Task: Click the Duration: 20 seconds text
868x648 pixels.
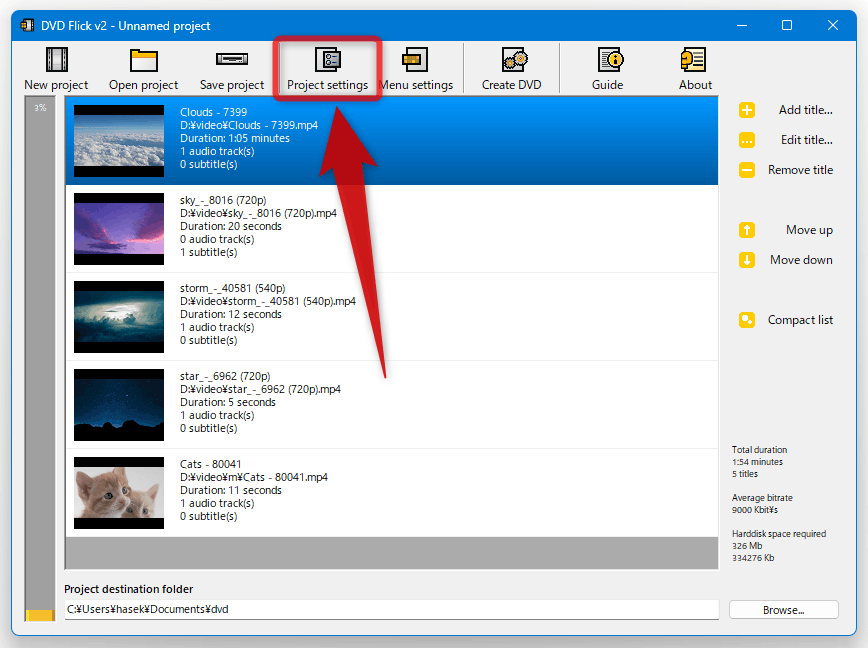Action: coord(231,226)
